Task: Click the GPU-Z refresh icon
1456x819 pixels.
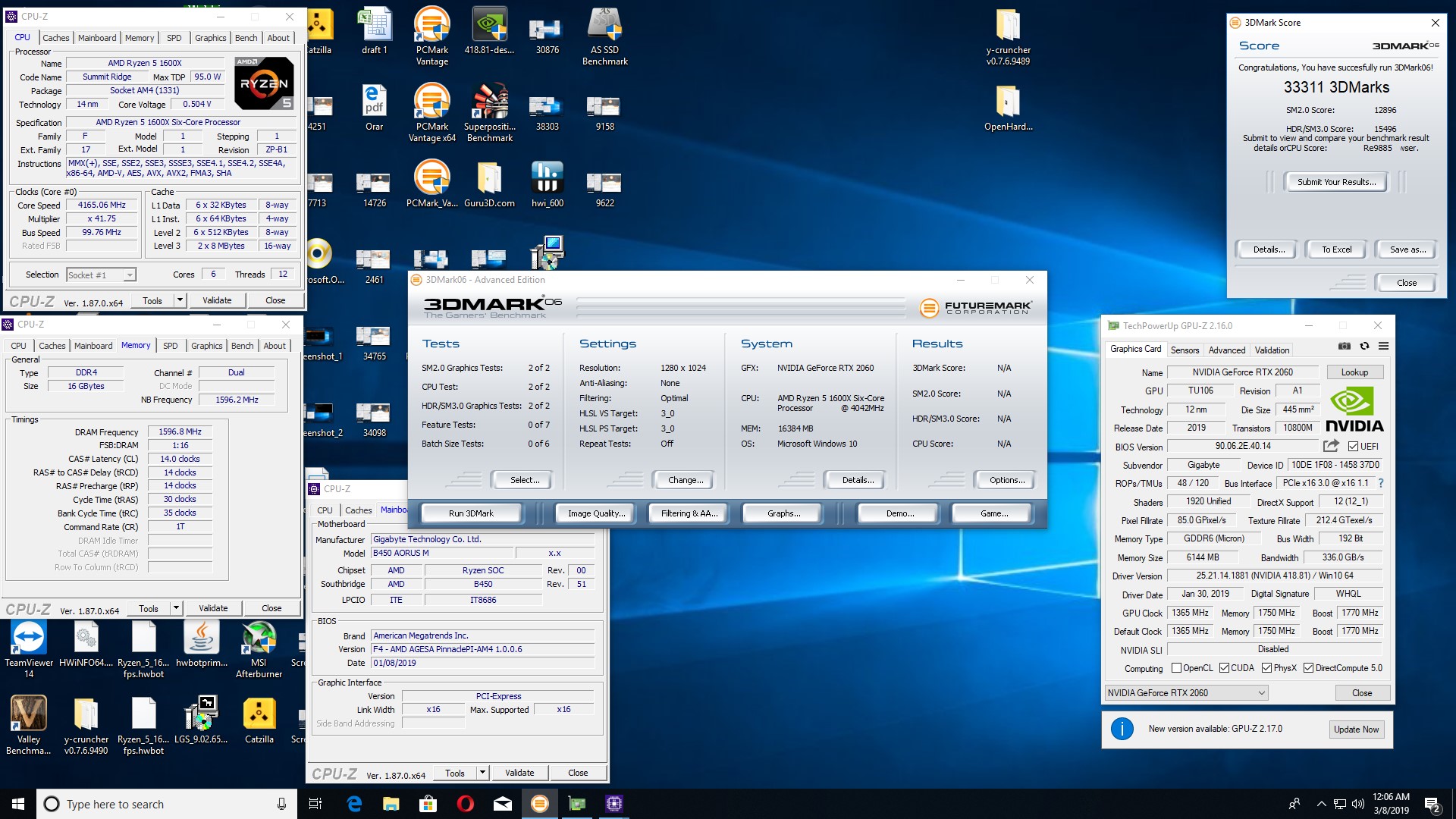Action: [x=1364, y=346]
